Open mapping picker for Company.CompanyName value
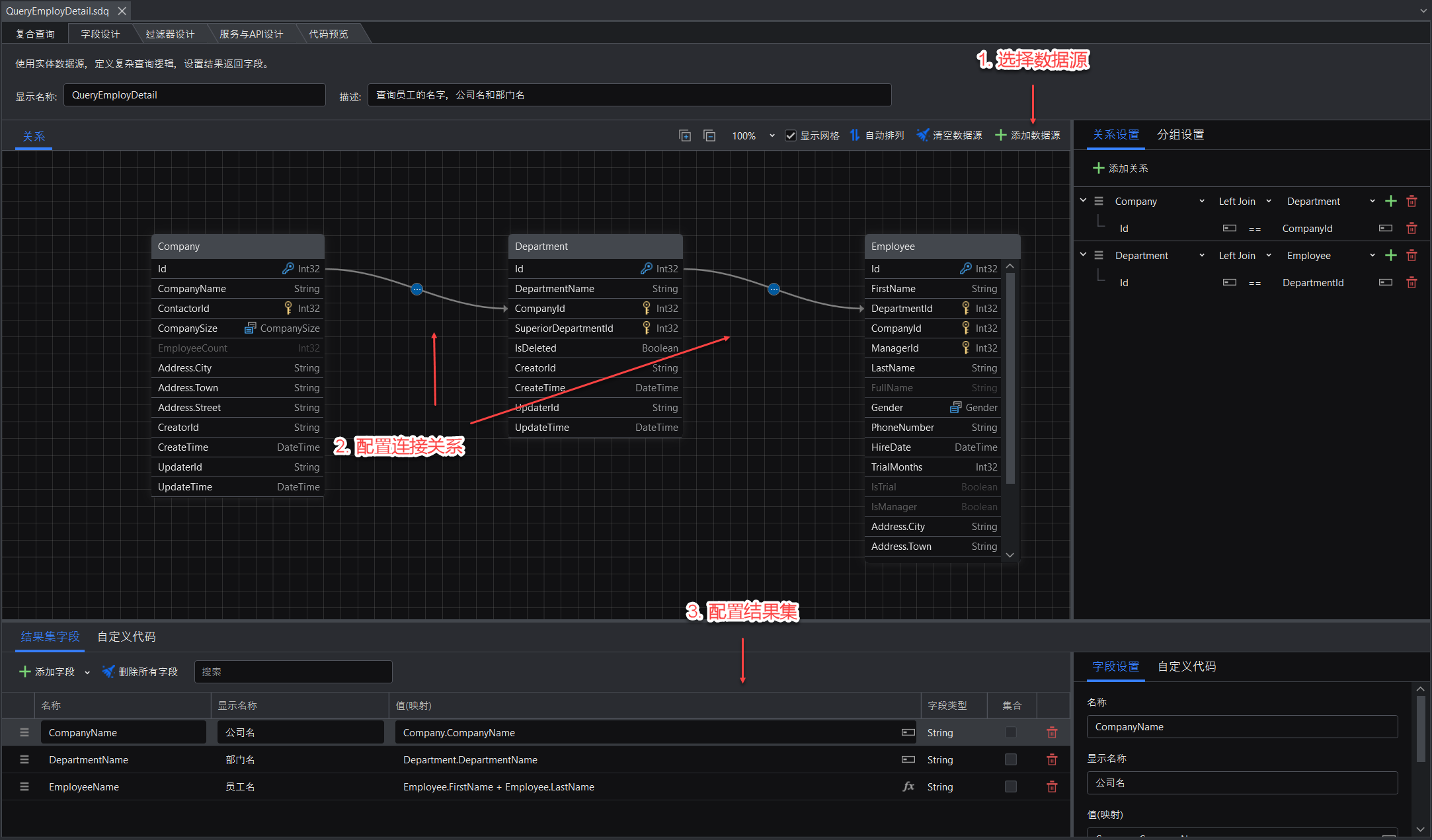Viewport: 1432px width, 840px height. point(908,733)
